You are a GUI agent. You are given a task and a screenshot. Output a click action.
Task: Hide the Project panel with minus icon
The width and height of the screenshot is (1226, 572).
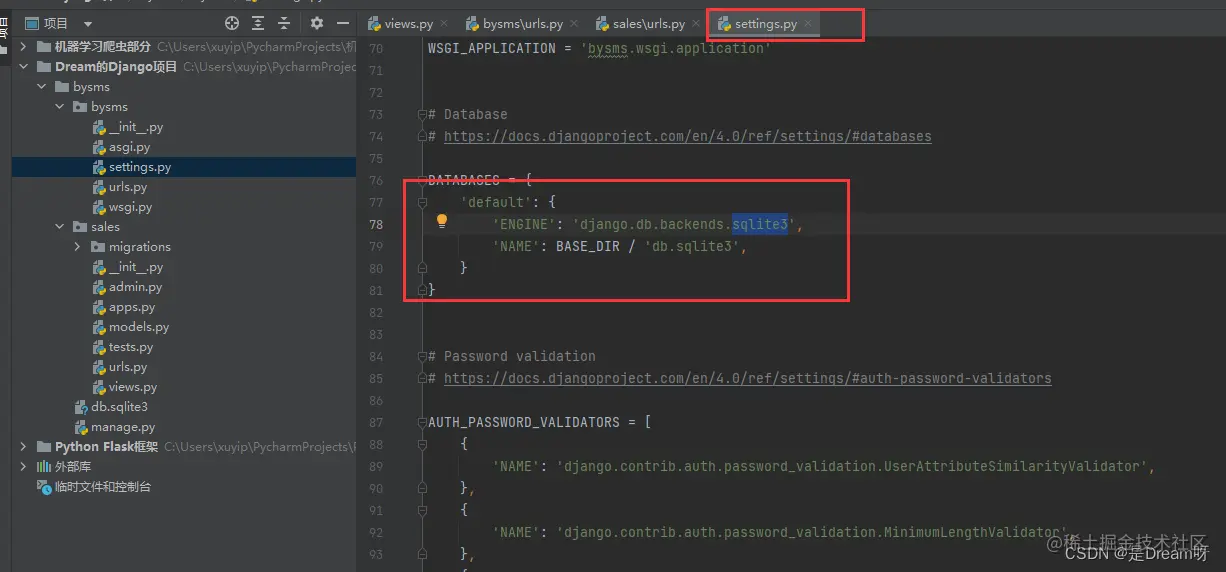[343, 23]
